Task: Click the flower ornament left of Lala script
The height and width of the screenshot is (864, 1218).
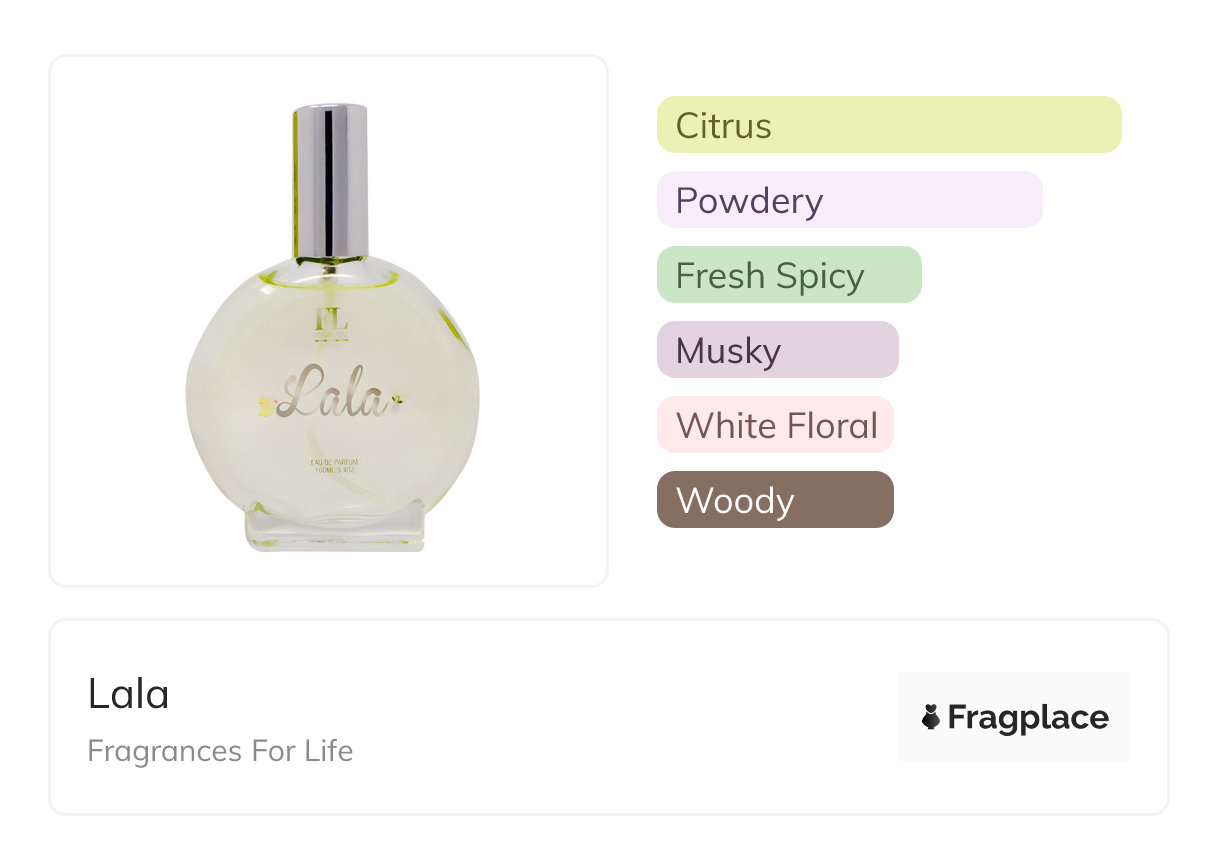Action: point(266,405)
